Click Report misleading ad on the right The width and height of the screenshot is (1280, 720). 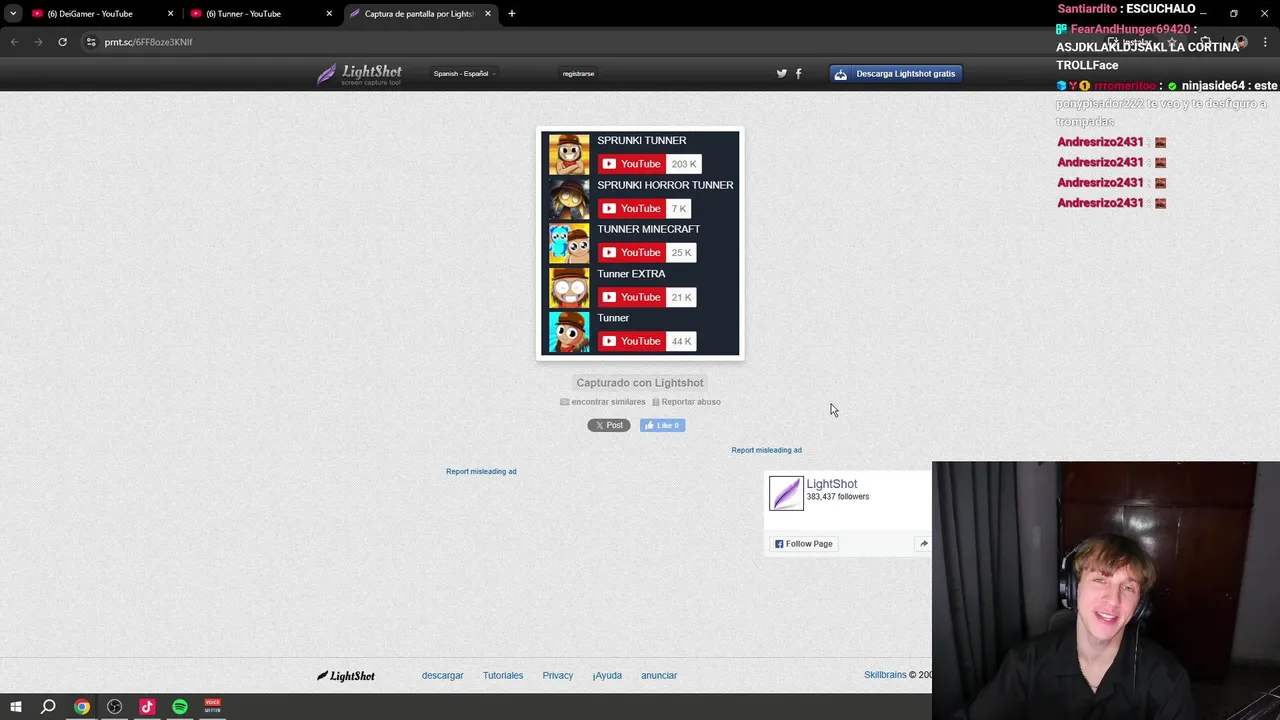766,450
